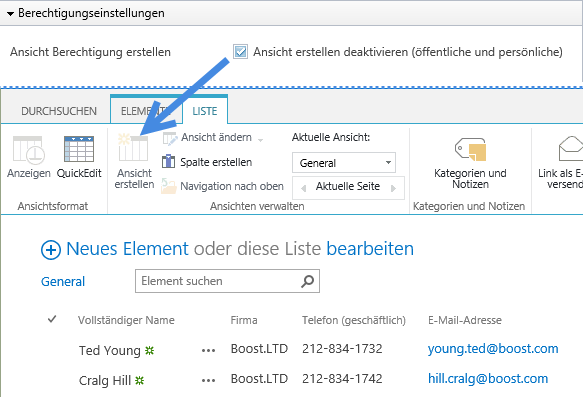Switch to QuickEdit grid view icon
The width and height of the screenshot is (583, 397).
click(79, 149)
